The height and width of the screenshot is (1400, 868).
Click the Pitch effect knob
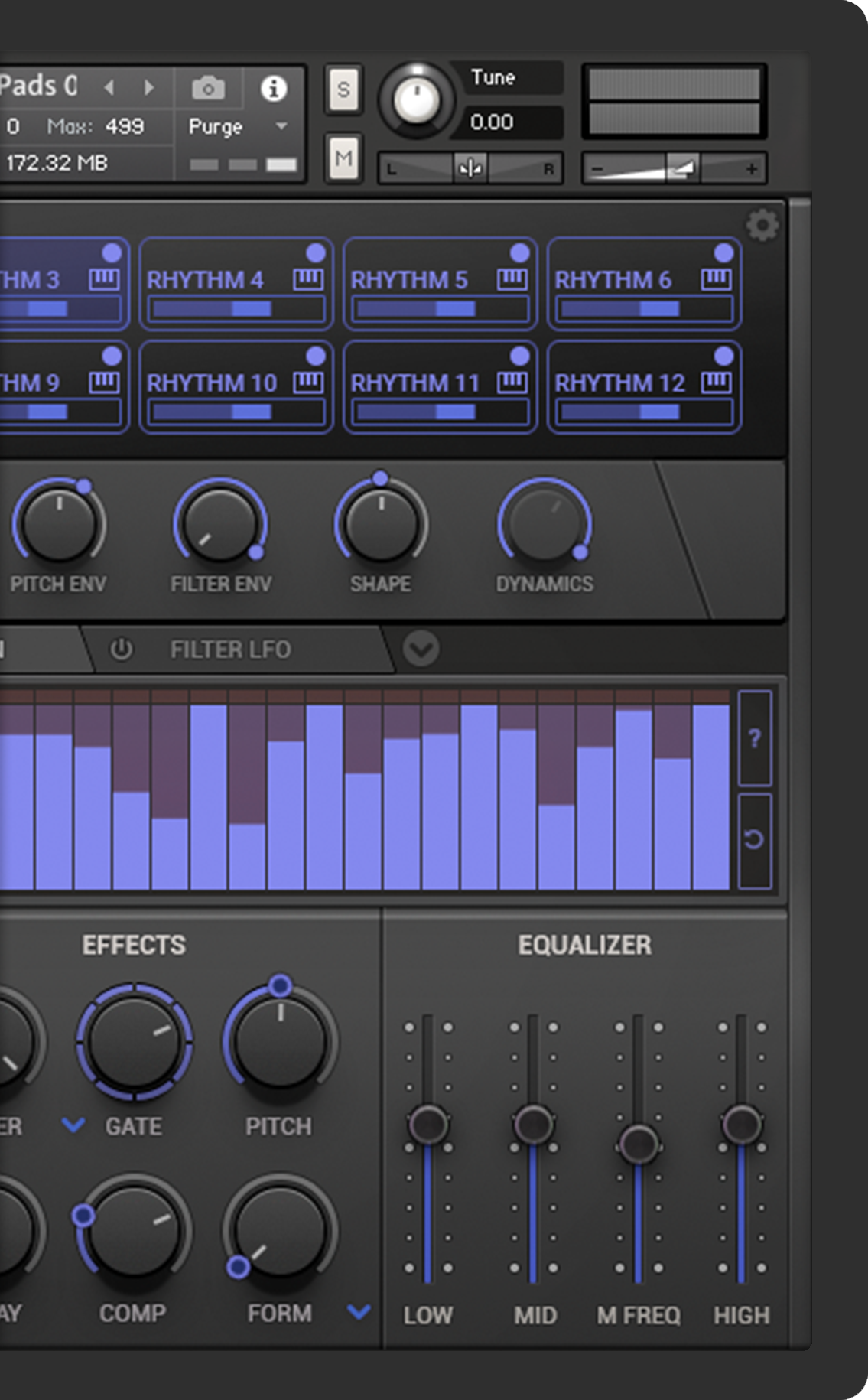pyautogui.click(x=280, y=1041)
